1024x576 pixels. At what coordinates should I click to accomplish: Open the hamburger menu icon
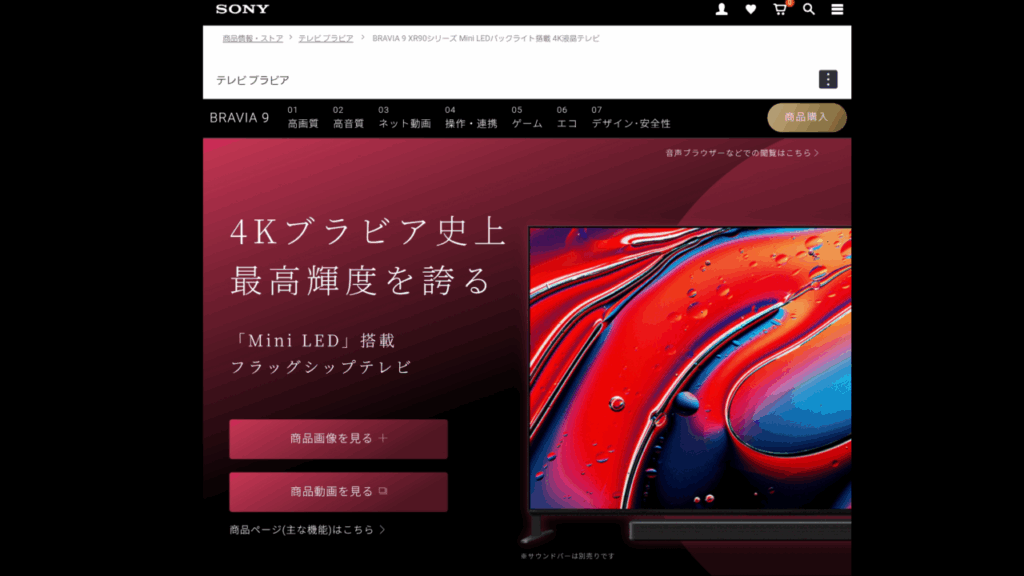point(837,9)
